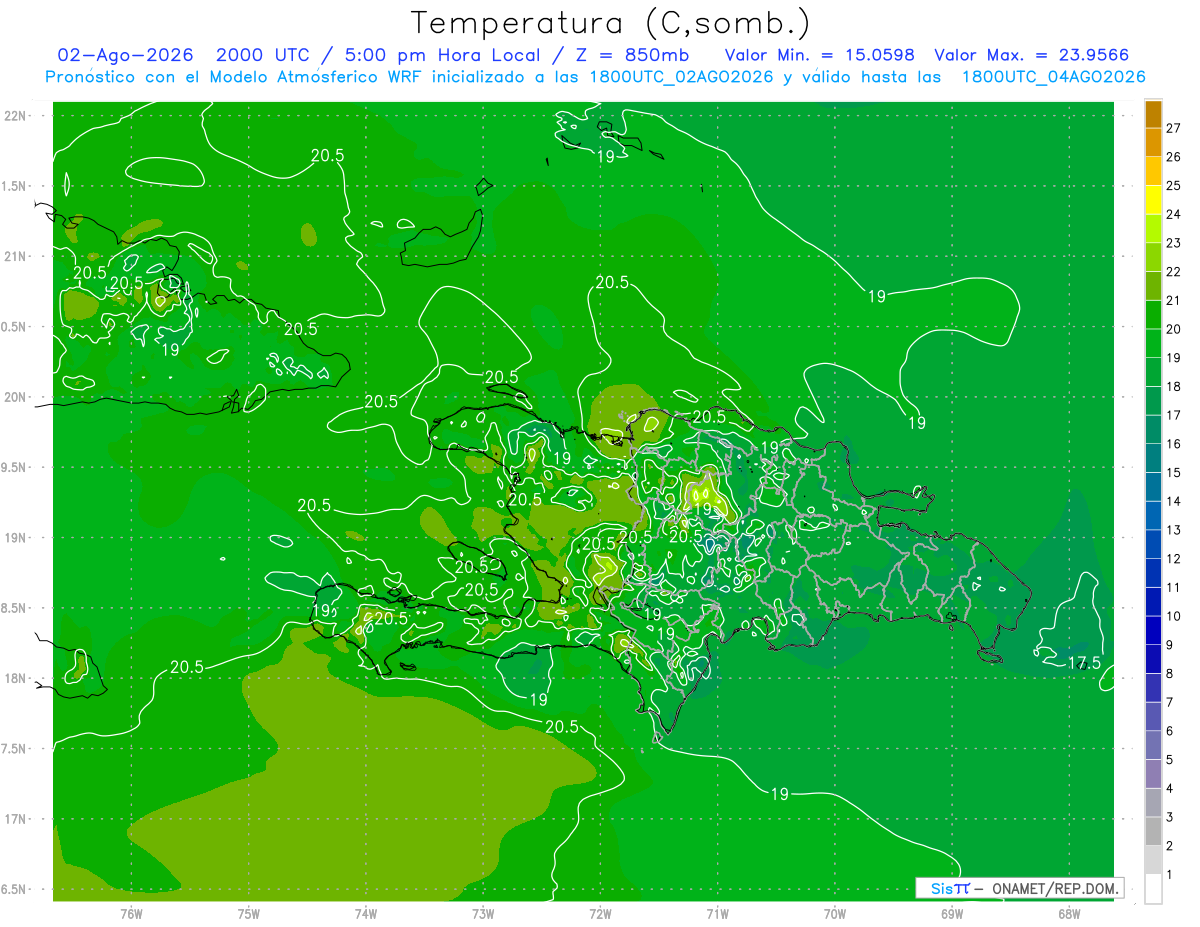1200x927 pixels.
Task: Click the '76W' longitude axis label
Action: (x=131, y=913)
